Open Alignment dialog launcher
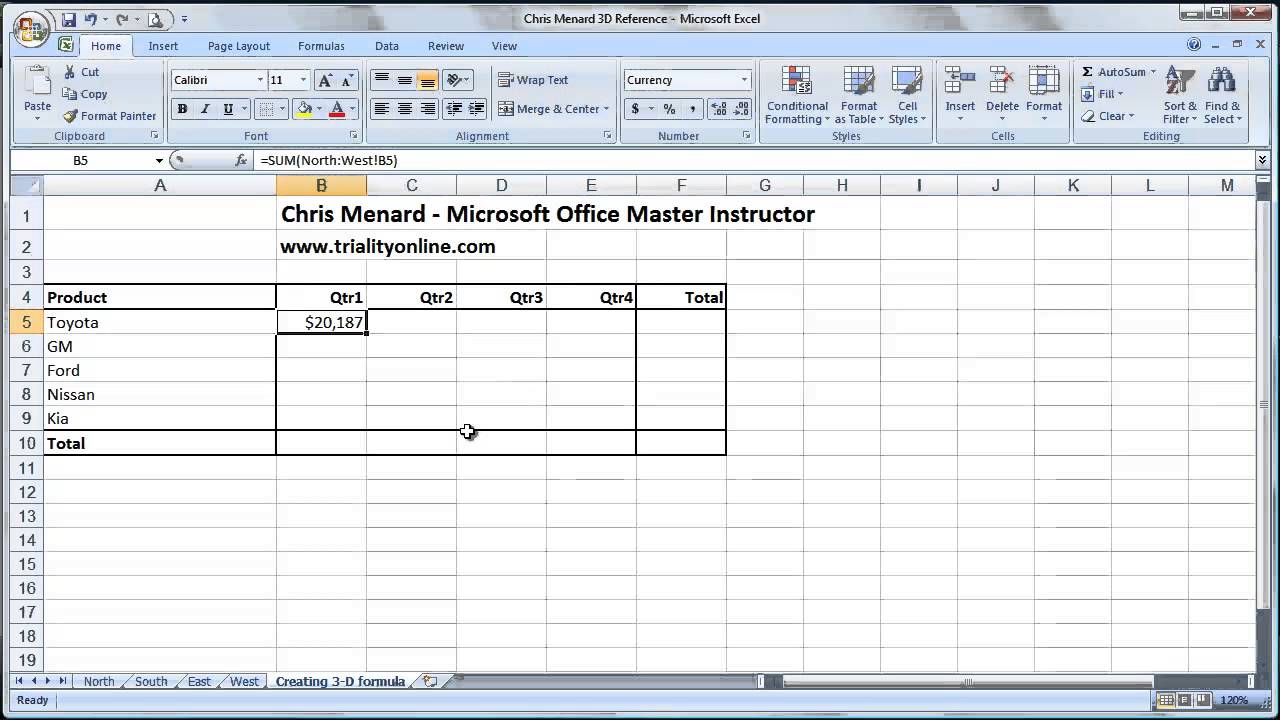 coord(608,135)
